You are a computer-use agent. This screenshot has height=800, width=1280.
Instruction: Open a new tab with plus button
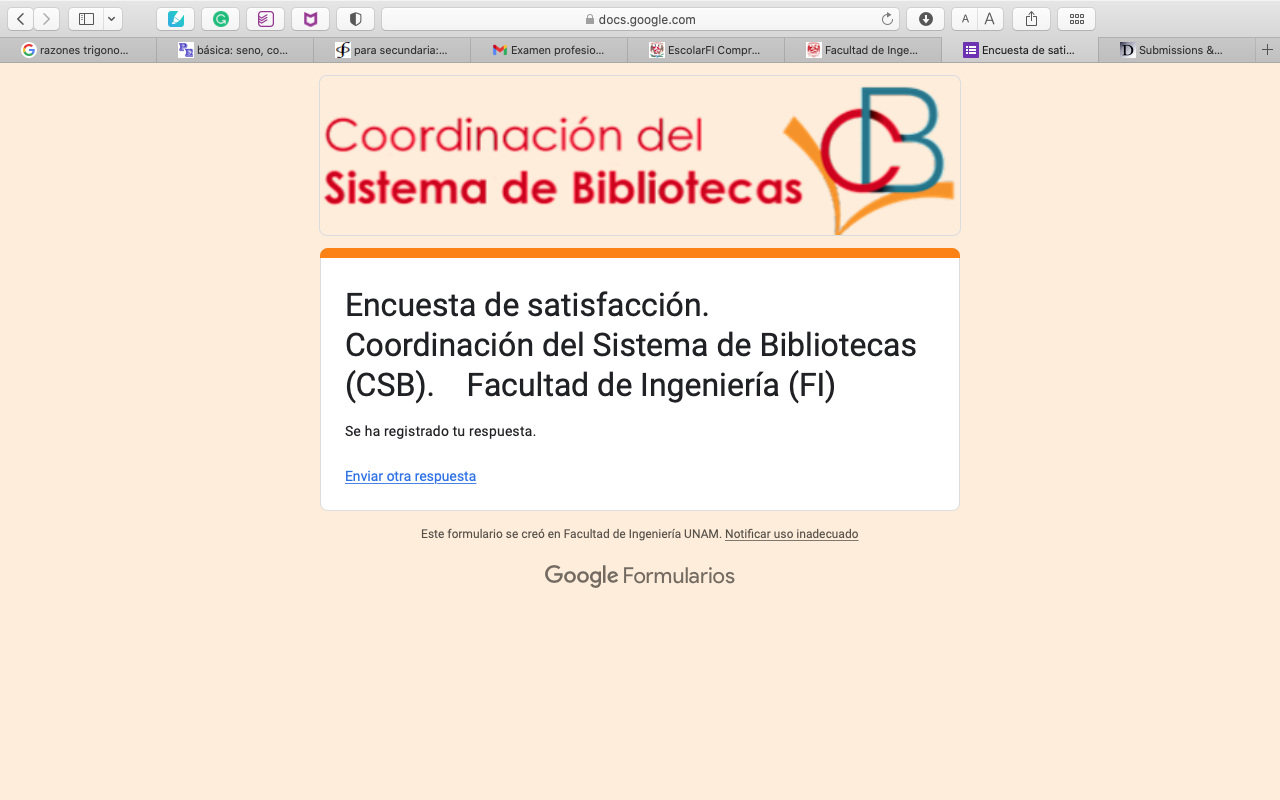tap(1268, 50)
